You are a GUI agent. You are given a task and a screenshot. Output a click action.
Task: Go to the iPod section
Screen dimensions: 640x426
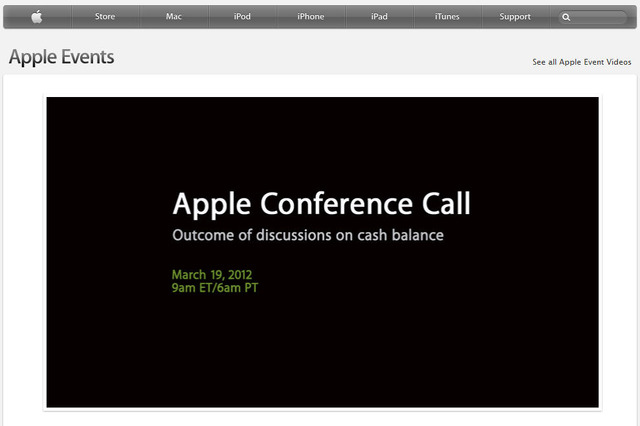click(x=242, y=17)
